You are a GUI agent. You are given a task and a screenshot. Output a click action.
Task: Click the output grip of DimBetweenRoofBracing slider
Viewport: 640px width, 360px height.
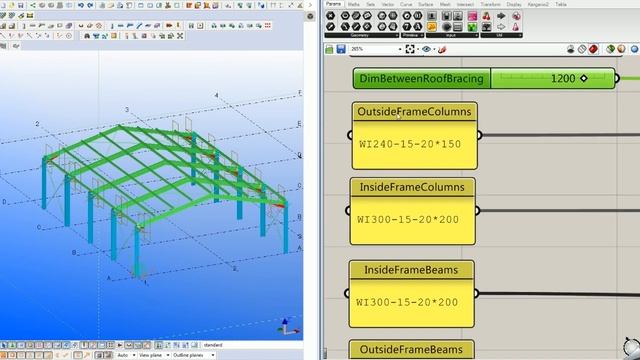click(617, 78)
